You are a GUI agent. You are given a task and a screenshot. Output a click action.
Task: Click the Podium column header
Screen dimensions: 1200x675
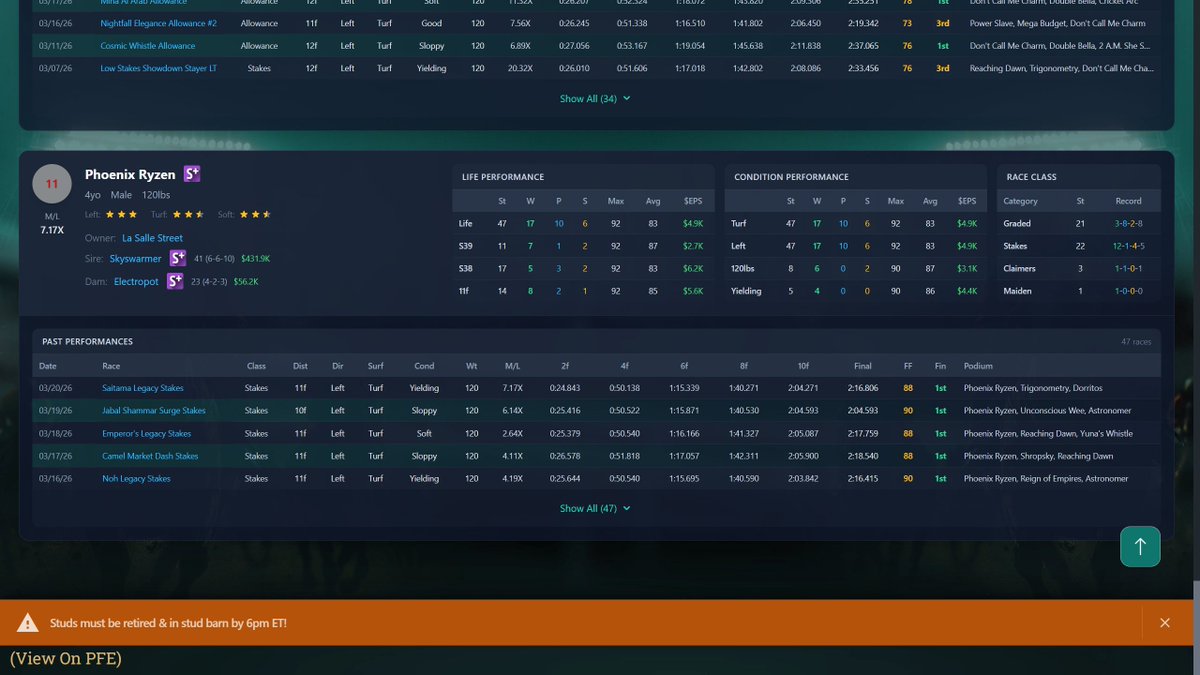point(978,366)
